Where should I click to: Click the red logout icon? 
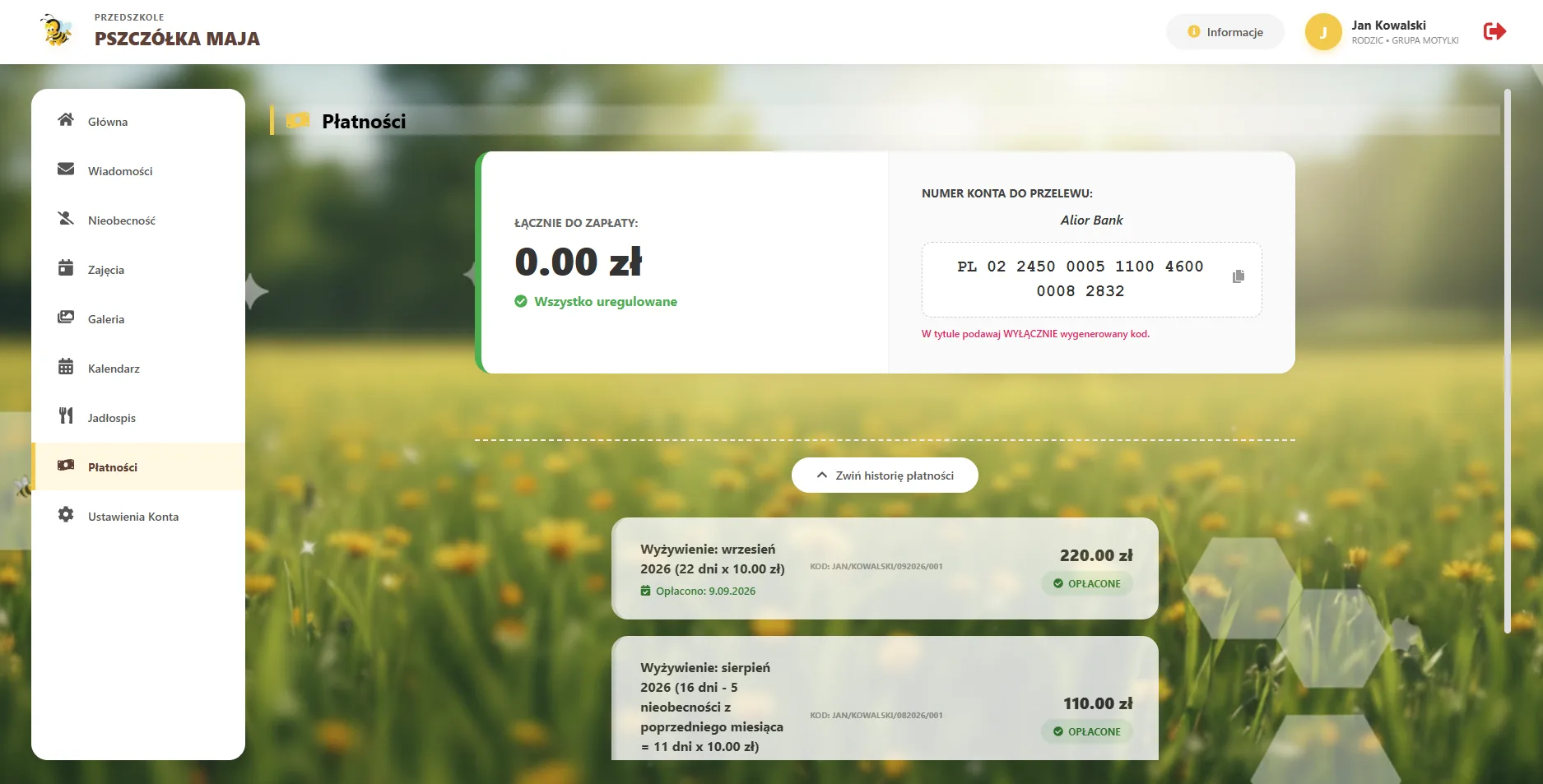tap(1494, 31)
